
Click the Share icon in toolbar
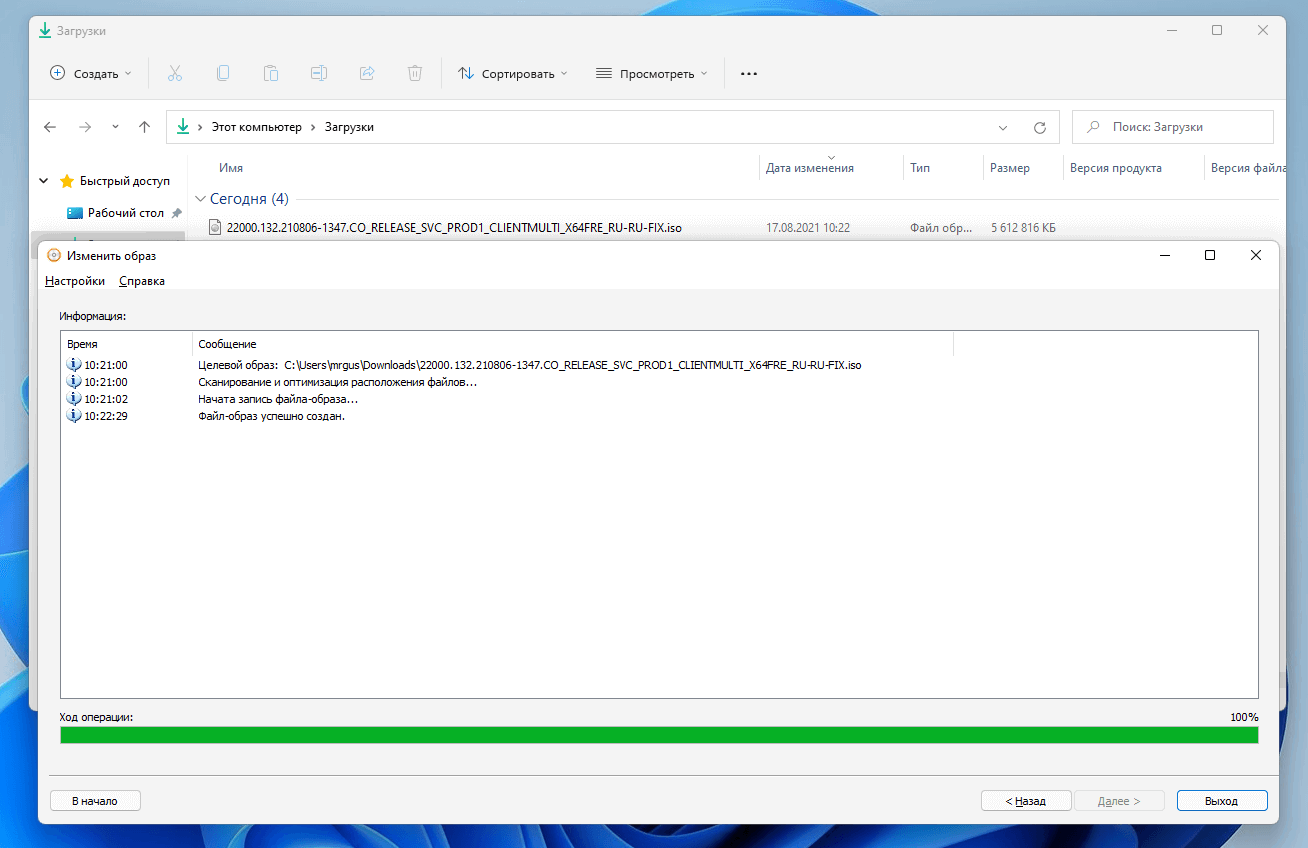click(367, 73)
